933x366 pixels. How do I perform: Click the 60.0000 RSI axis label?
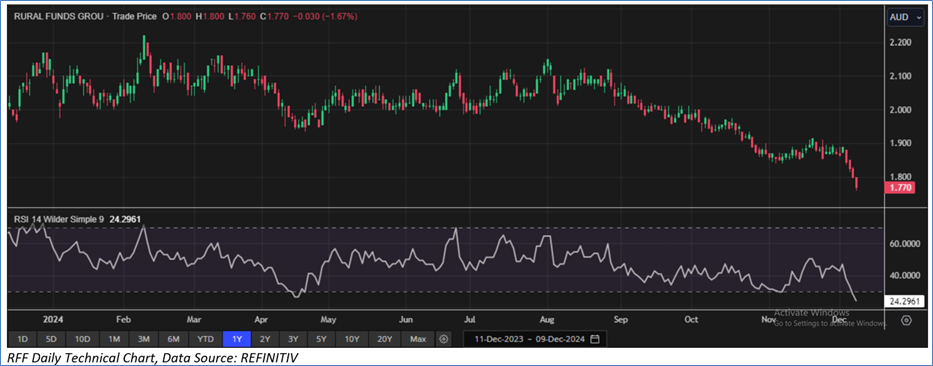click(904, 243)
